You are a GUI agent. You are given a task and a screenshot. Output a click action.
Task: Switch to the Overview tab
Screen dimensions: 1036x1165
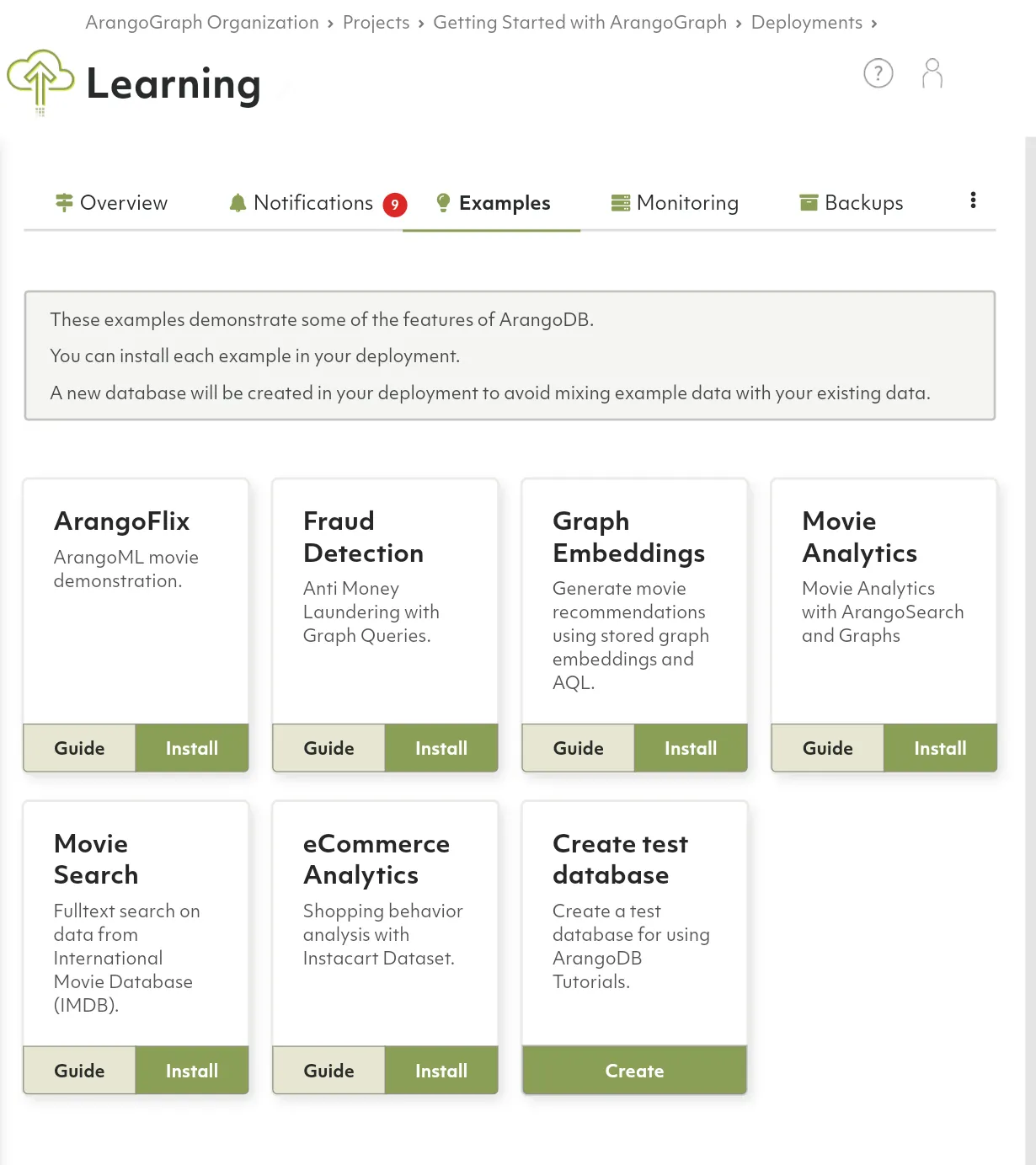tap(112, 203)
